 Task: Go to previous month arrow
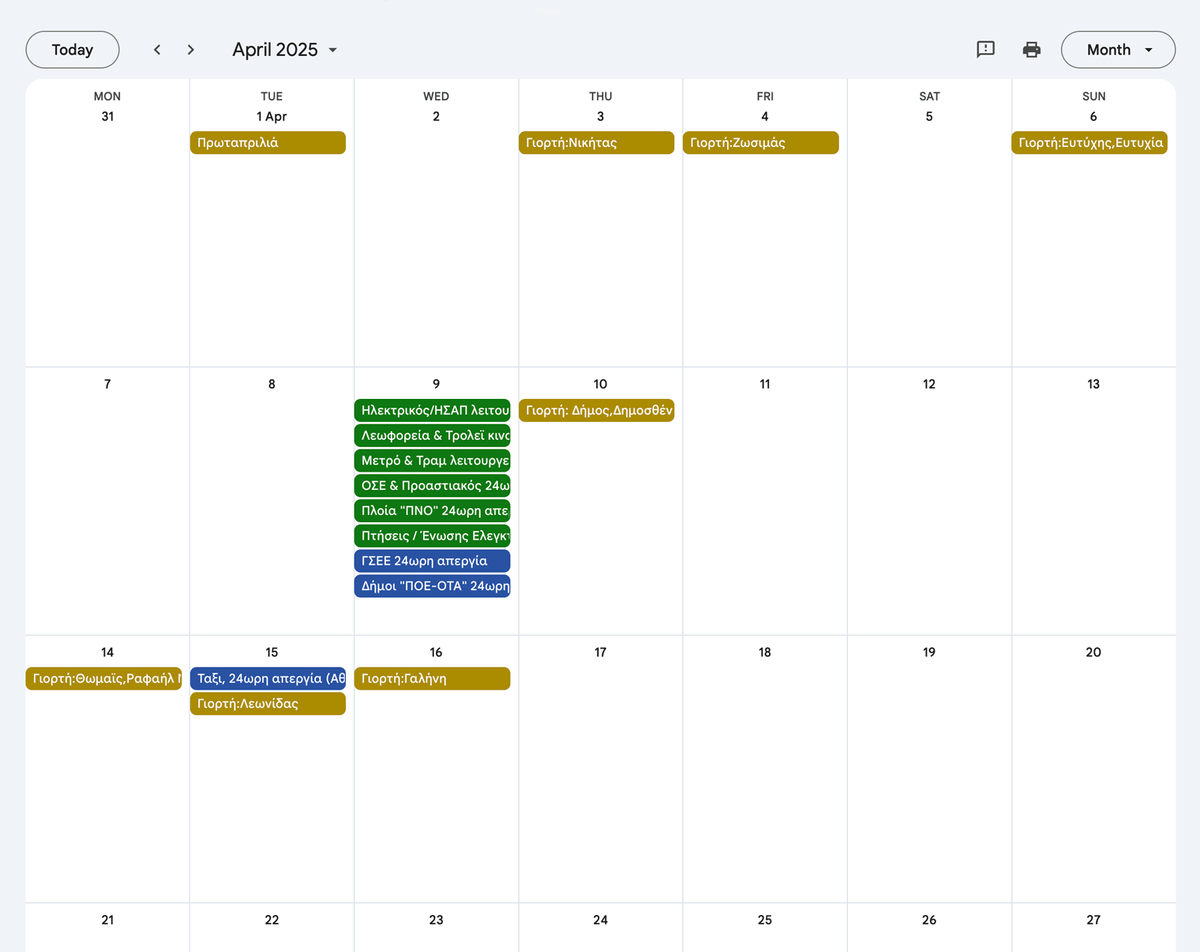(157, 50)
